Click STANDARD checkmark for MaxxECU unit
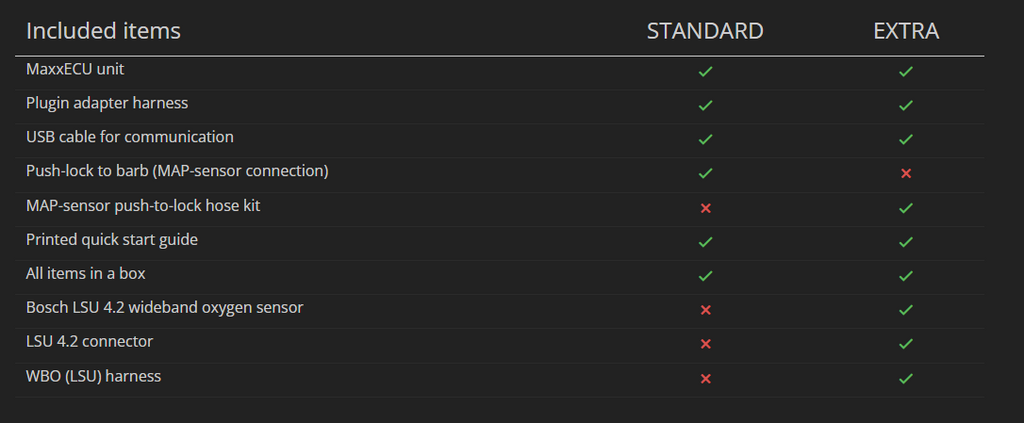The width and height of the screenshot is (1024, 423). (705, 72)
